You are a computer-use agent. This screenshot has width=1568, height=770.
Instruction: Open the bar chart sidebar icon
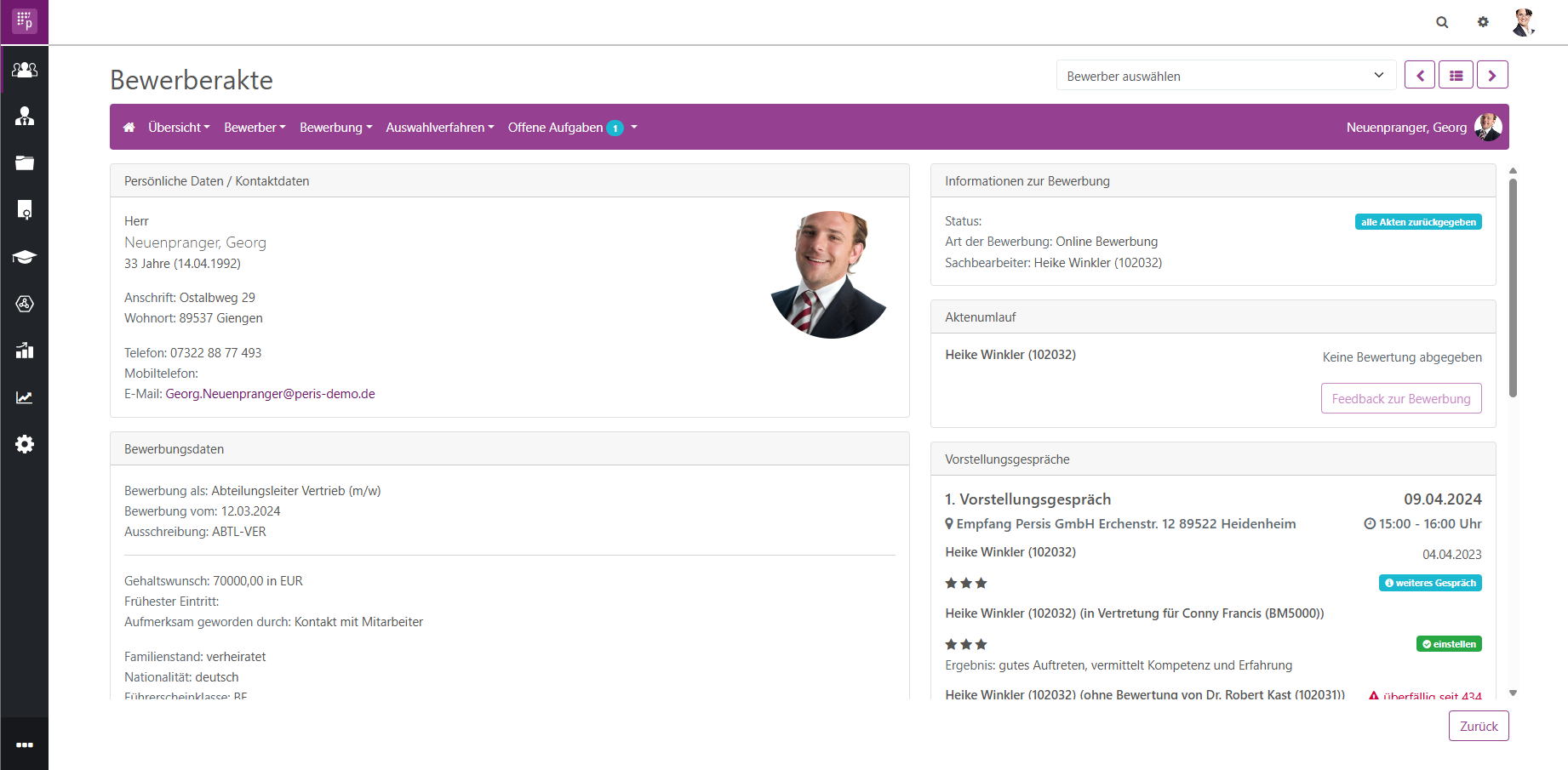(25, 351)
